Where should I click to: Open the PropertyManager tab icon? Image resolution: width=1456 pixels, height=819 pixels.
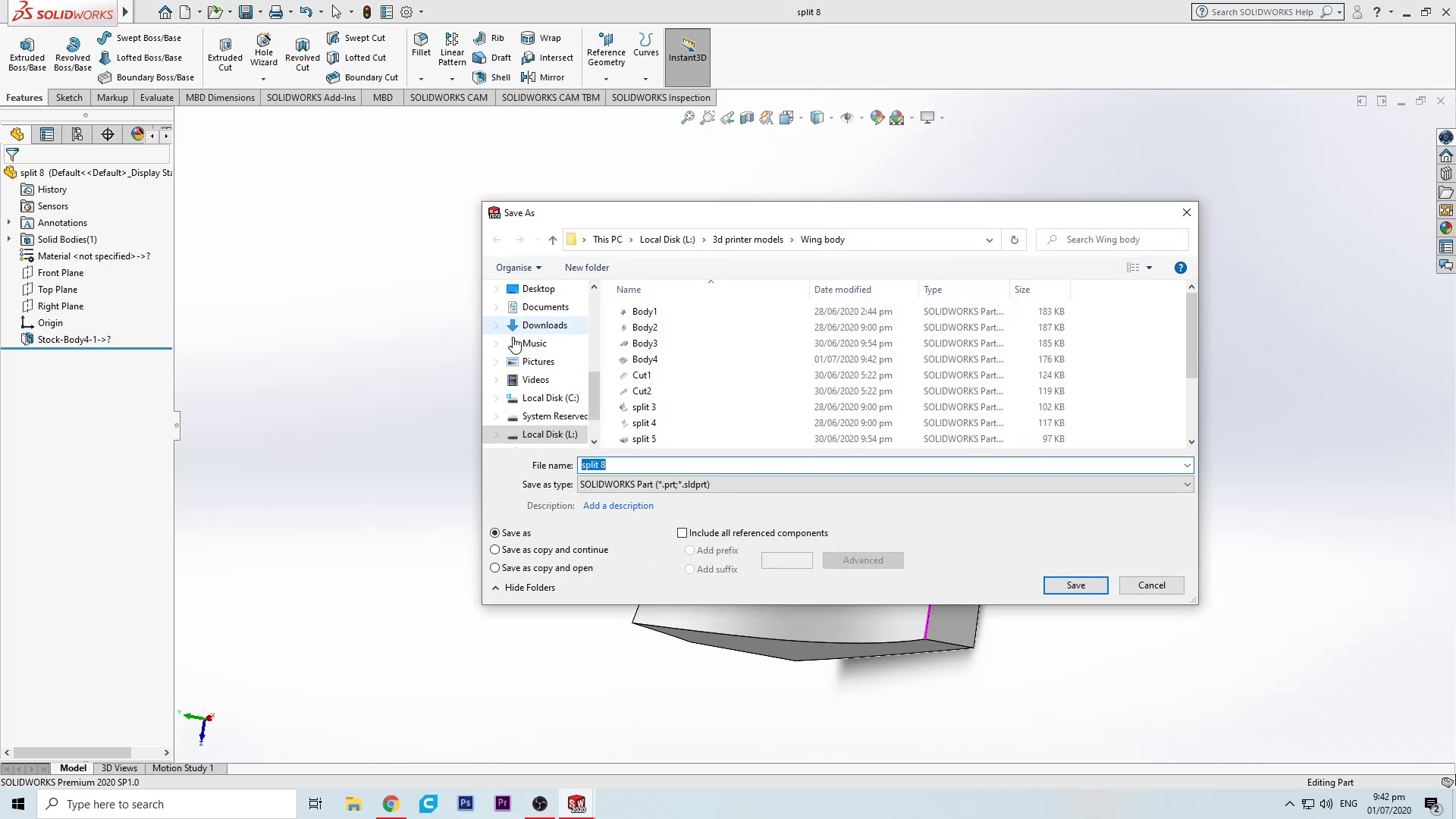(47, 134)
